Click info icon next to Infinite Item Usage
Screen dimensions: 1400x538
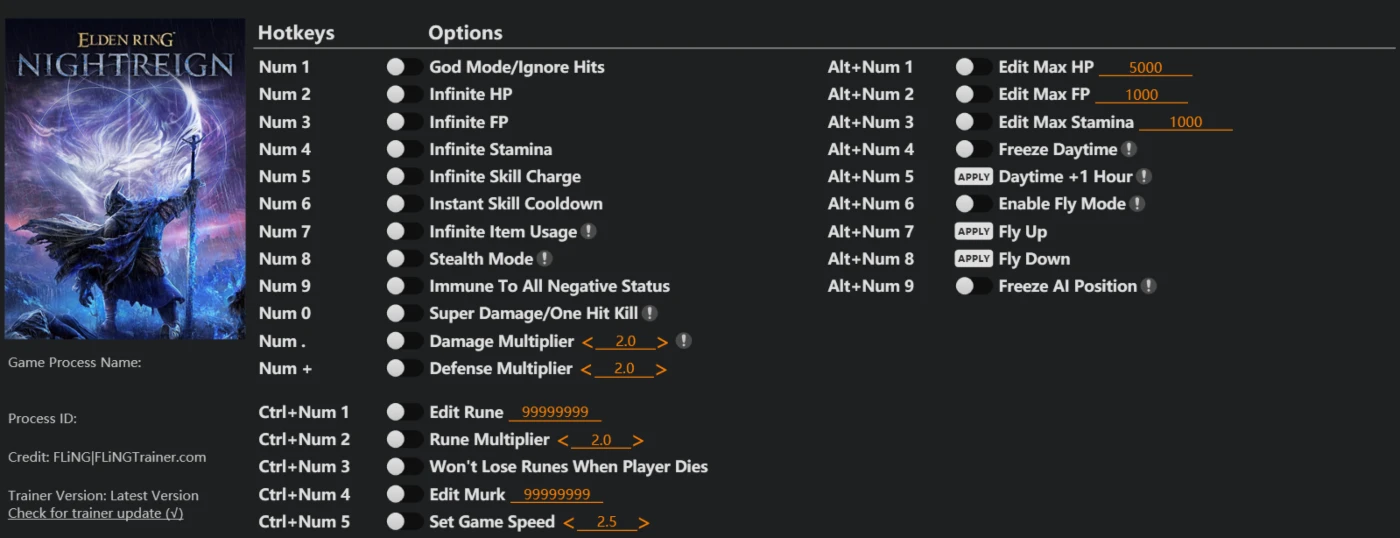589,231
